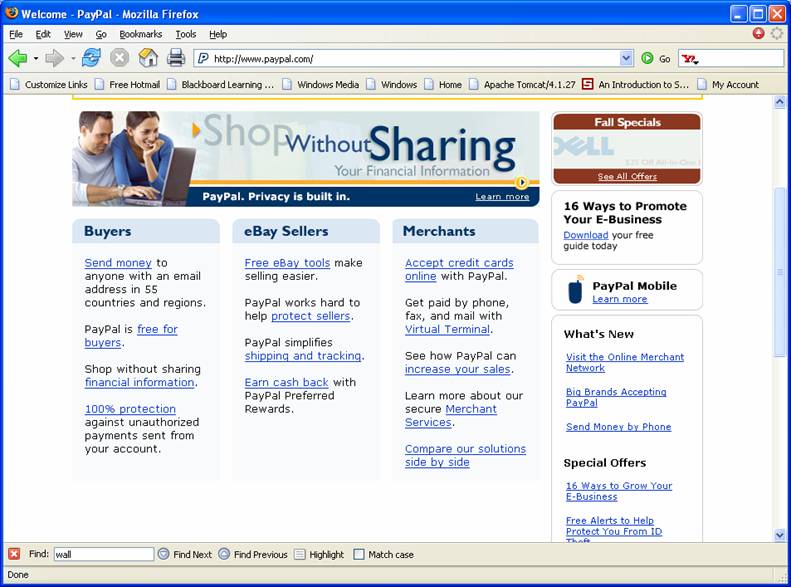The image size is (791, 587).
Task: Click the Print icon in toolbar
Action: click(176, 58)
